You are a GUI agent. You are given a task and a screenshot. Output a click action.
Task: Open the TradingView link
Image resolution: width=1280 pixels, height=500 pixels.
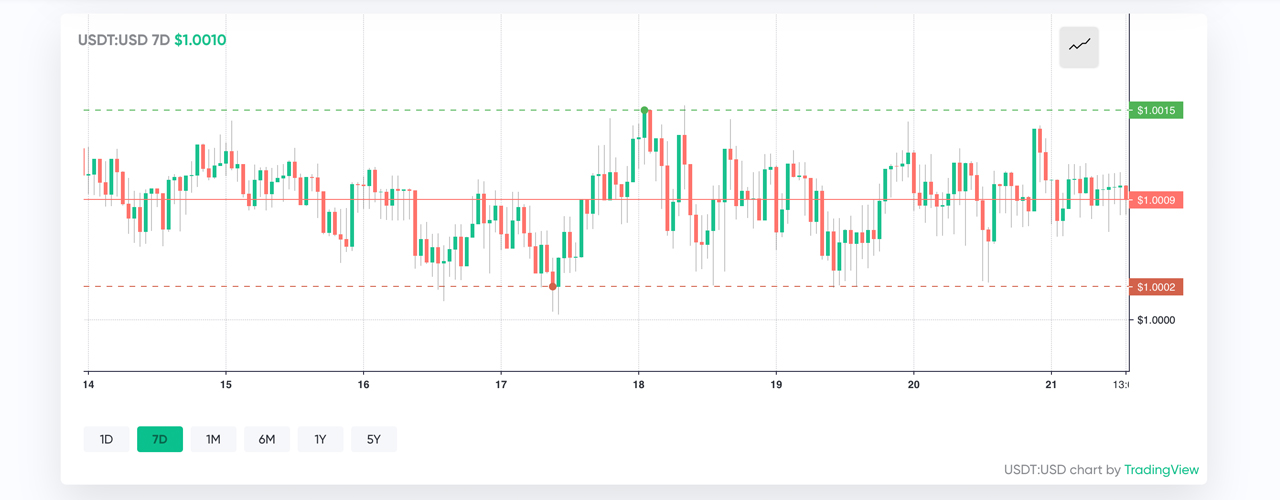coord(1161,470)
